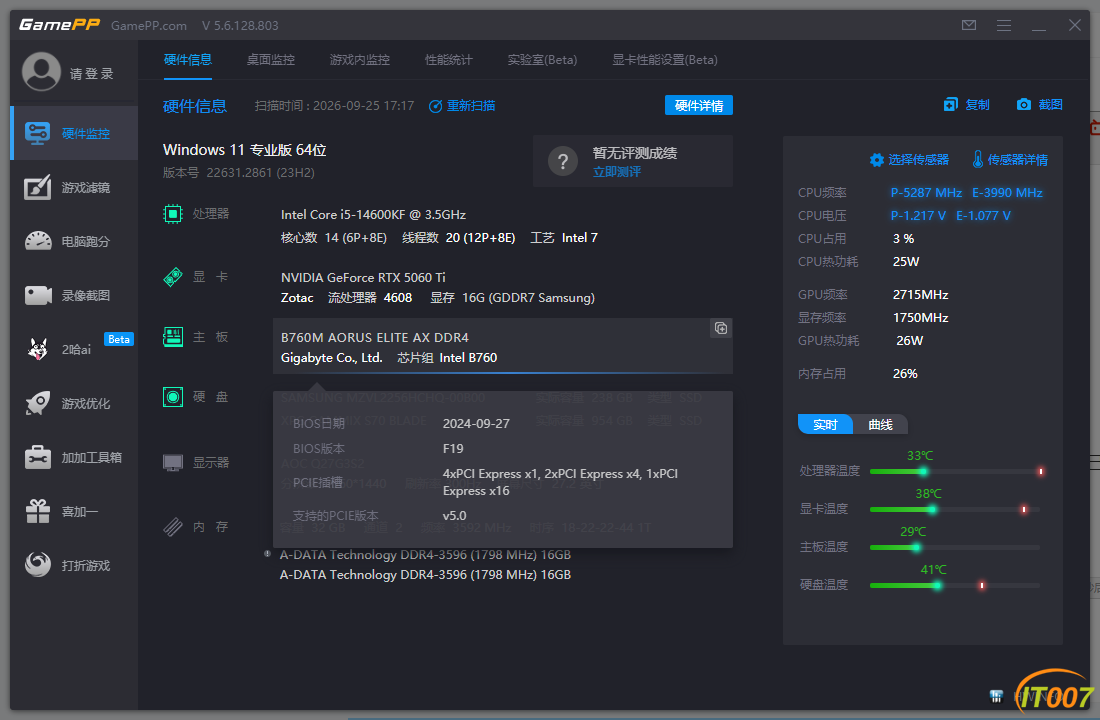Switch to the 游戏内监控 tab
The height and width of the screenshot is (720, 1100).
(x=360, y=60)
